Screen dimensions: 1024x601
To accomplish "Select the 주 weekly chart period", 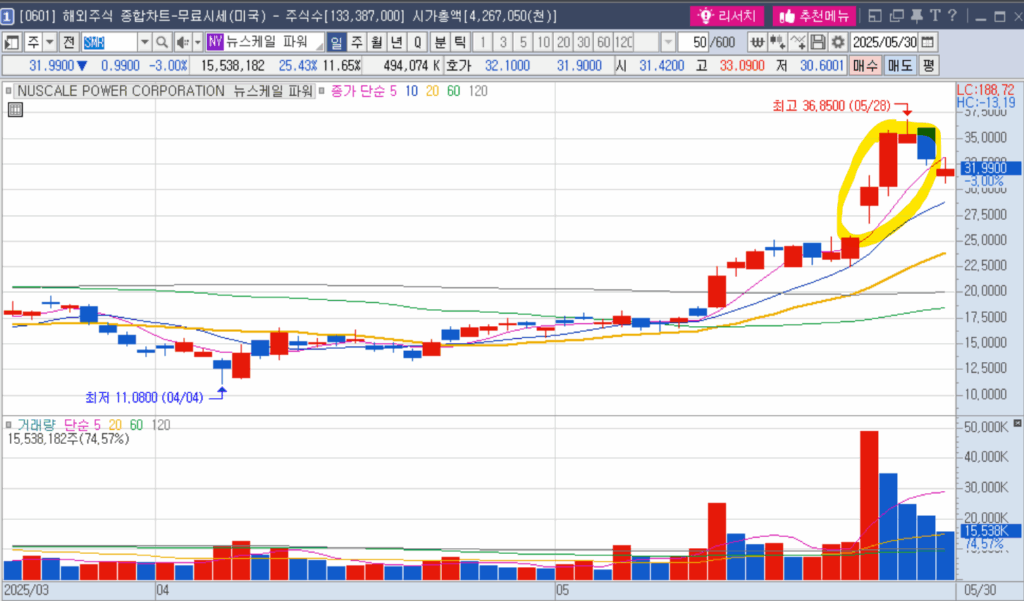I will pyautogui.click(x=357, y=42).
